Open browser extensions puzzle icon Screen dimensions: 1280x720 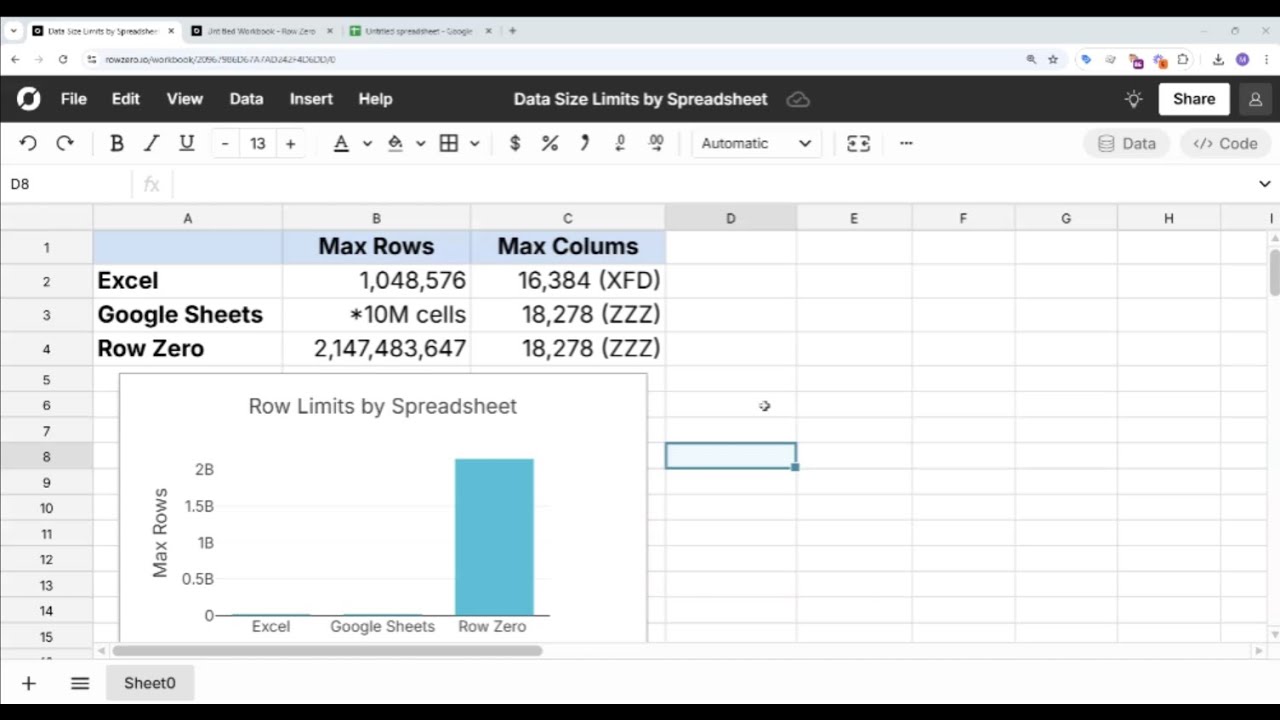[x=1183, y=59]
